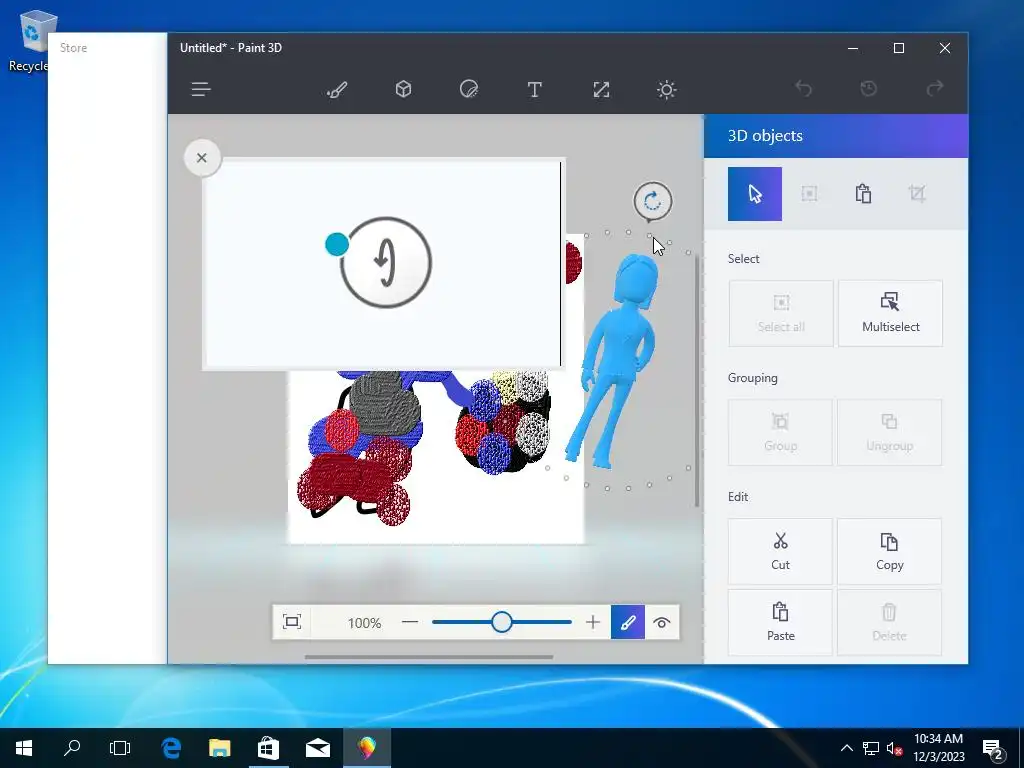Open Microsoft Store from taskbar
The image size is (1024, 768).
[268, 748]
